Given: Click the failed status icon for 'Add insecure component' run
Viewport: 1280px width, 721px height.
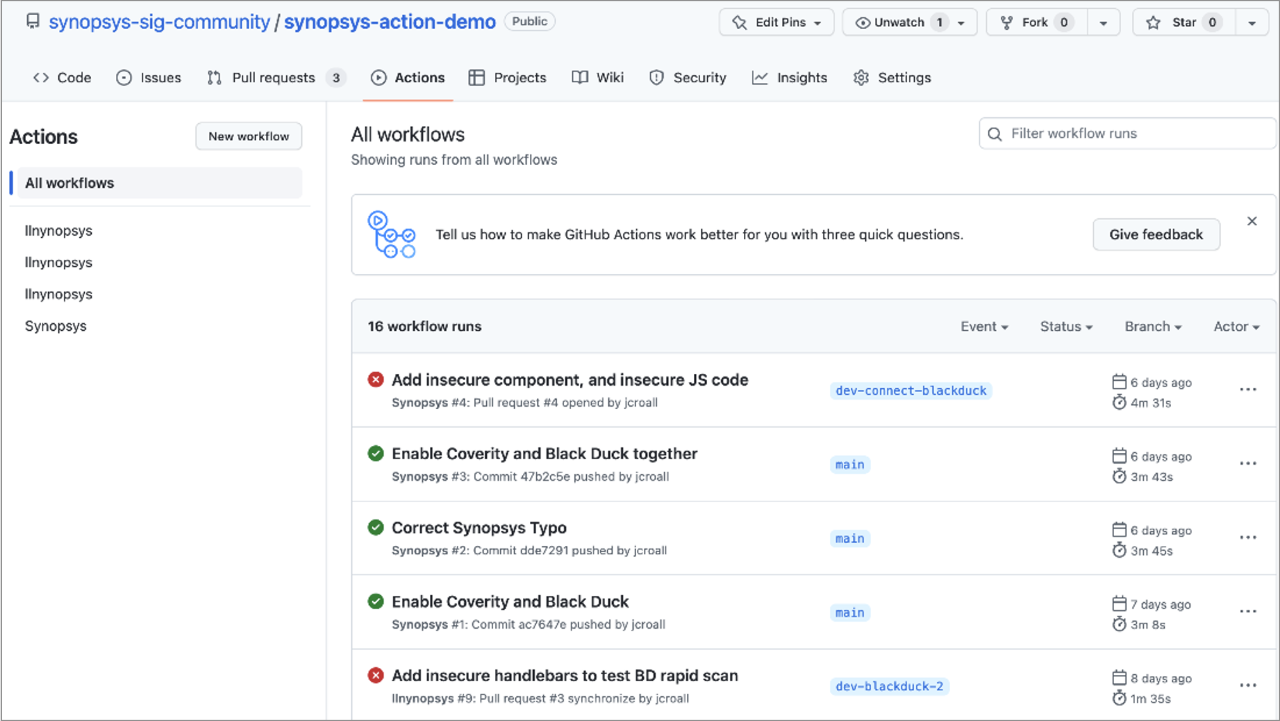Looking at the screenshot, I should 376,380.
